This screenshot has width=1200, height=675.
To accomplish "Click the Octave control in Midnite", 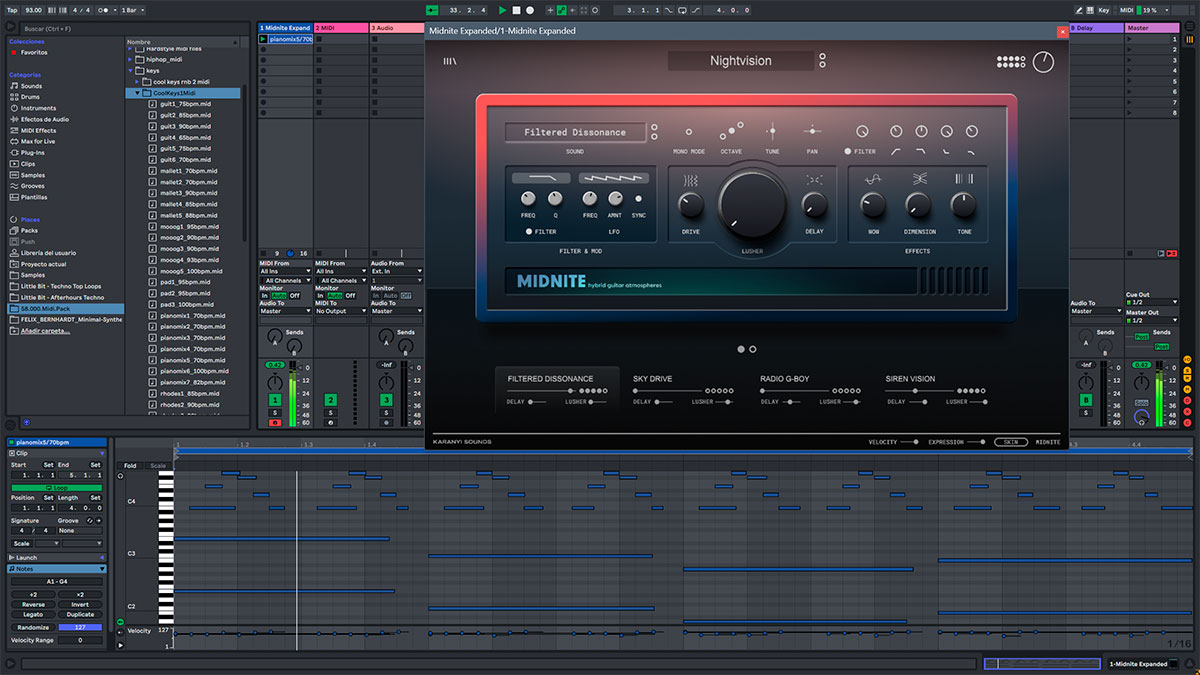I will (731, 131).
